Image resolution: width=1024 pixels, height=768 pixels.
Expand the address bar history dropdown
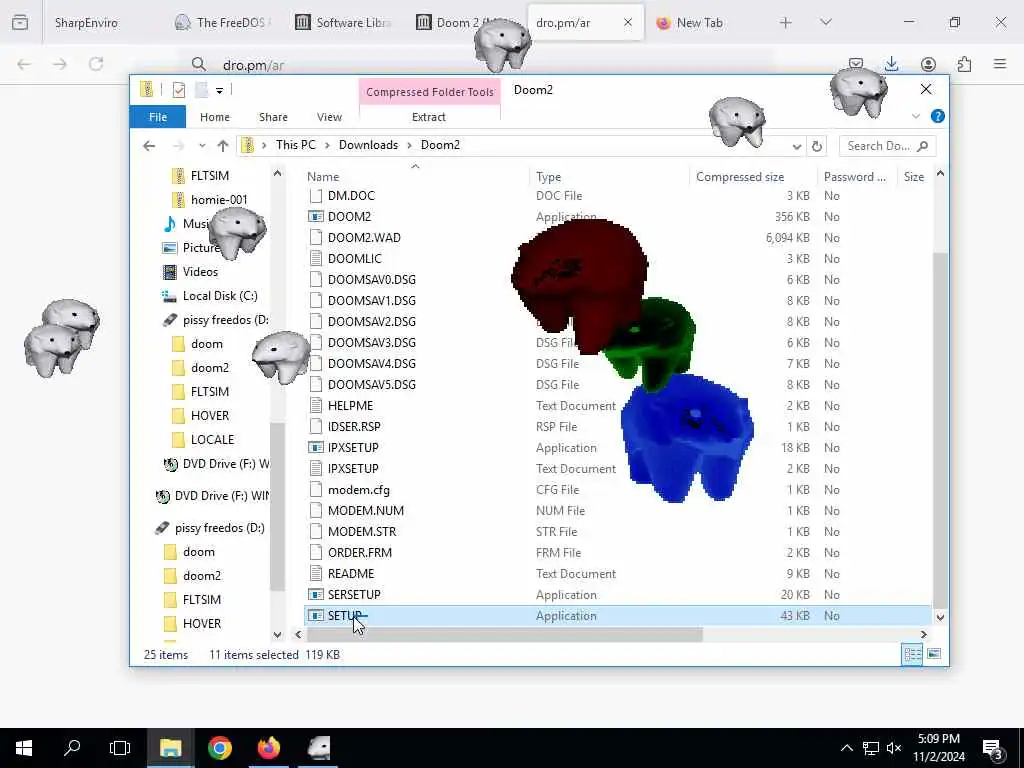click(x=796, y=146)
